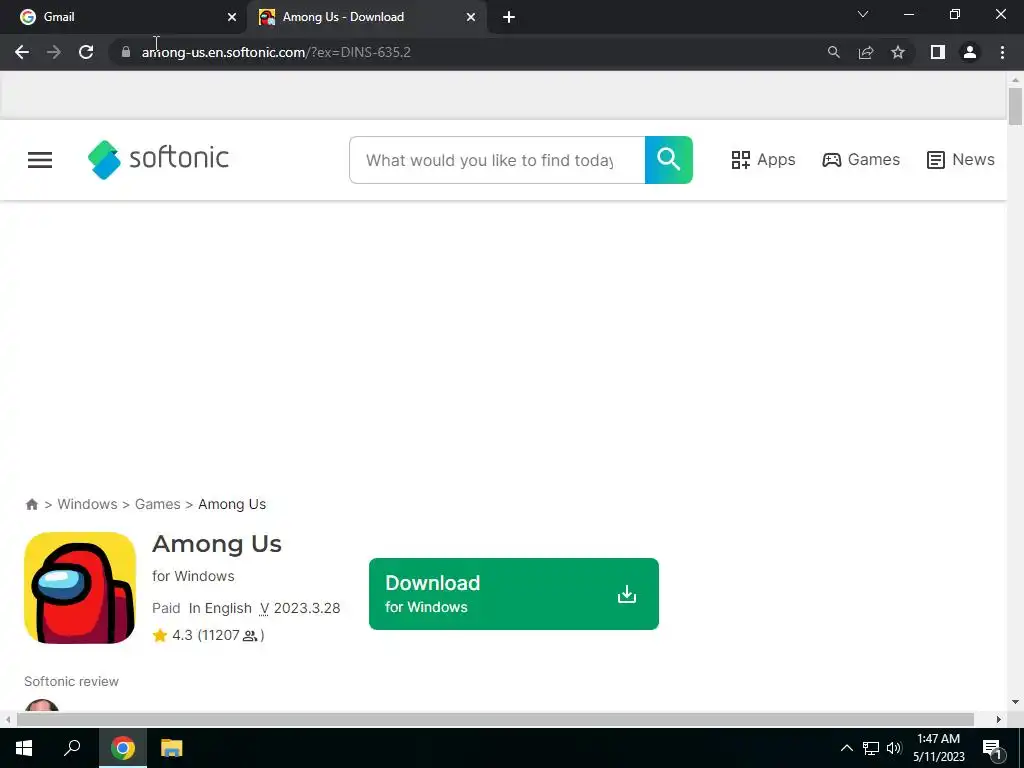Click the Chrome taskbar icon

[x=123, y=748]
